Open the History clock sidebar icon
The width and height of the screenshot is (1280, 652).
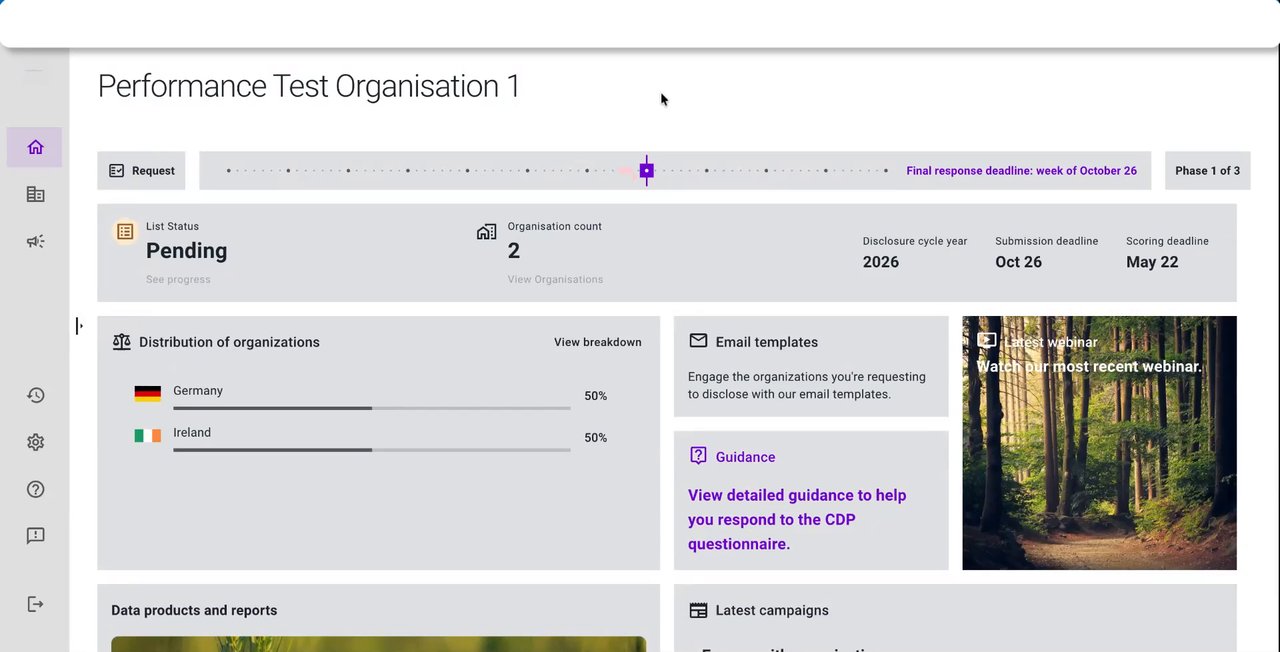(35, 395)
